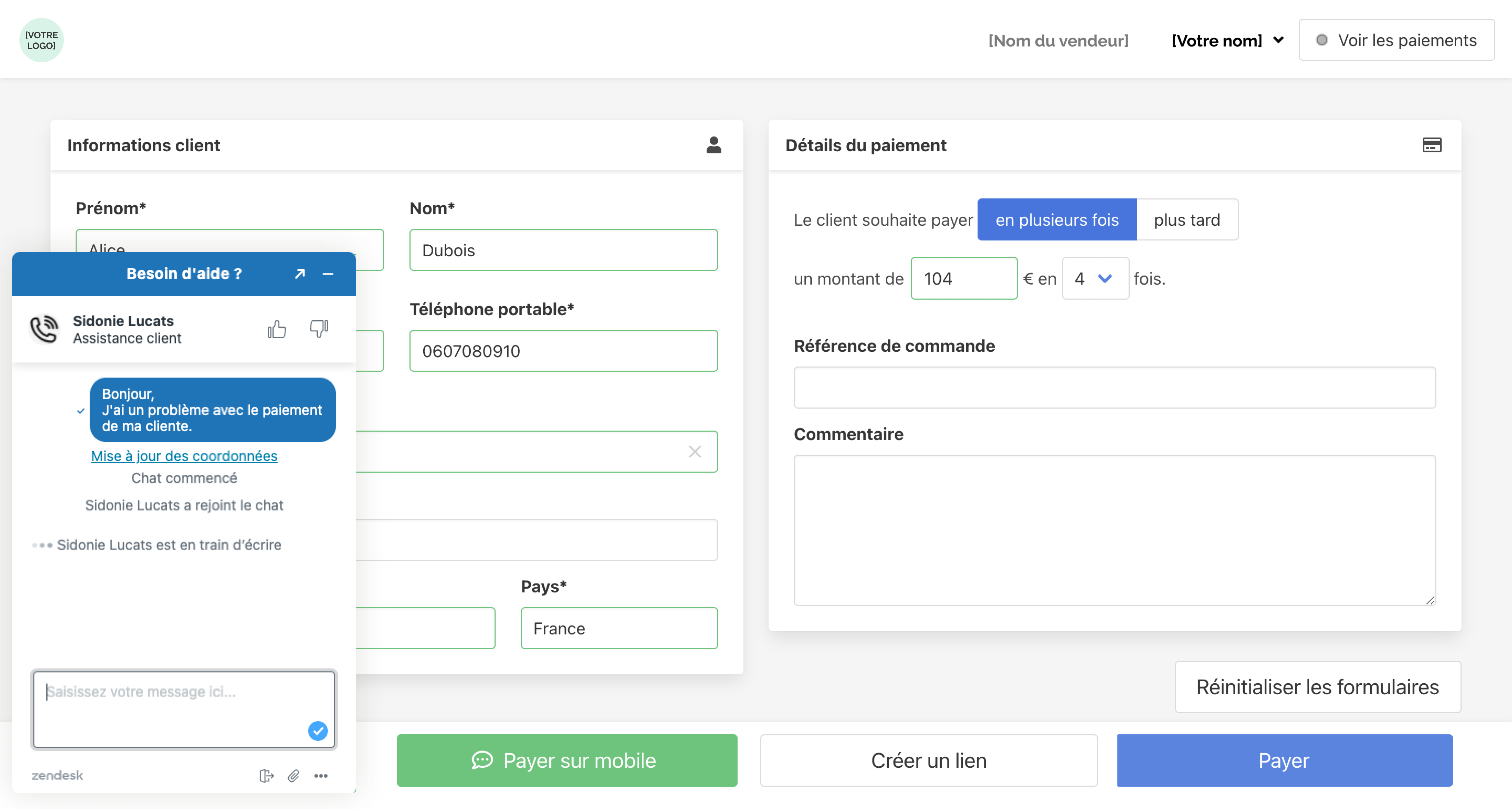Focus the Téléphone portable field
The image size is (1512, 809).
564,351
